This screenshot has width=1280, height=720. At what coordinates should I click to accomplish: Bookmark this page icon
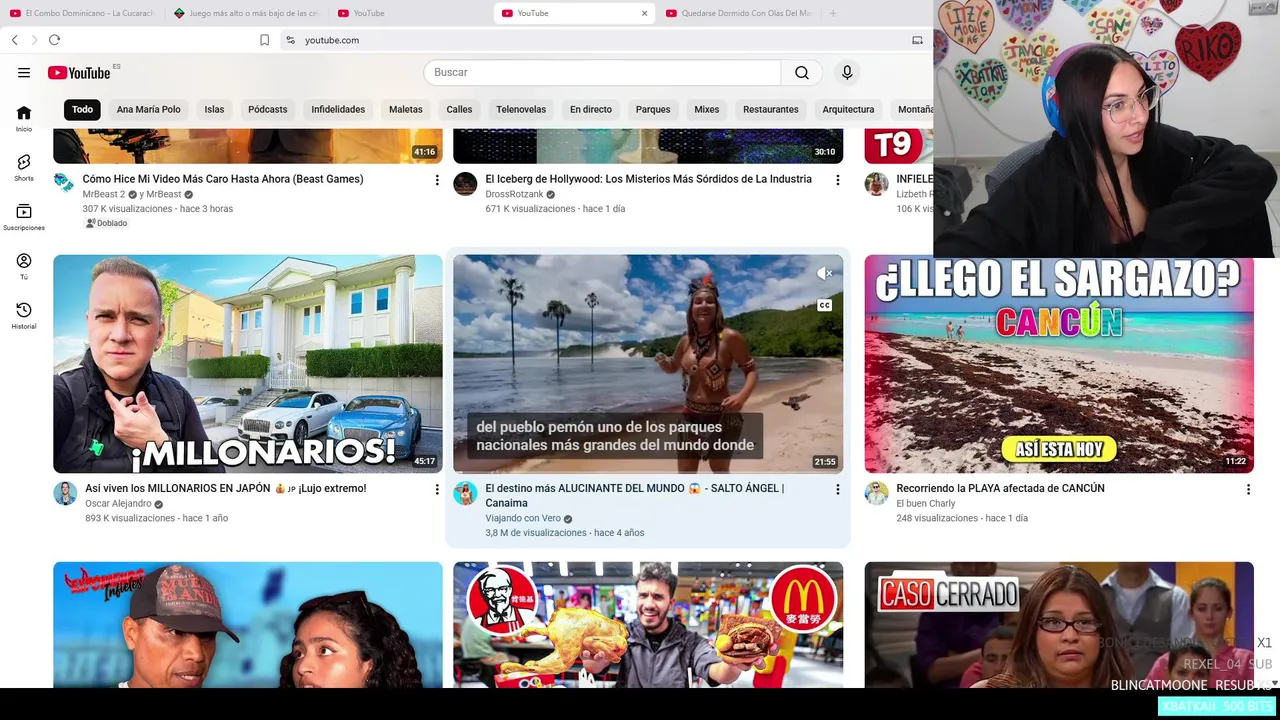pos(264,40)
